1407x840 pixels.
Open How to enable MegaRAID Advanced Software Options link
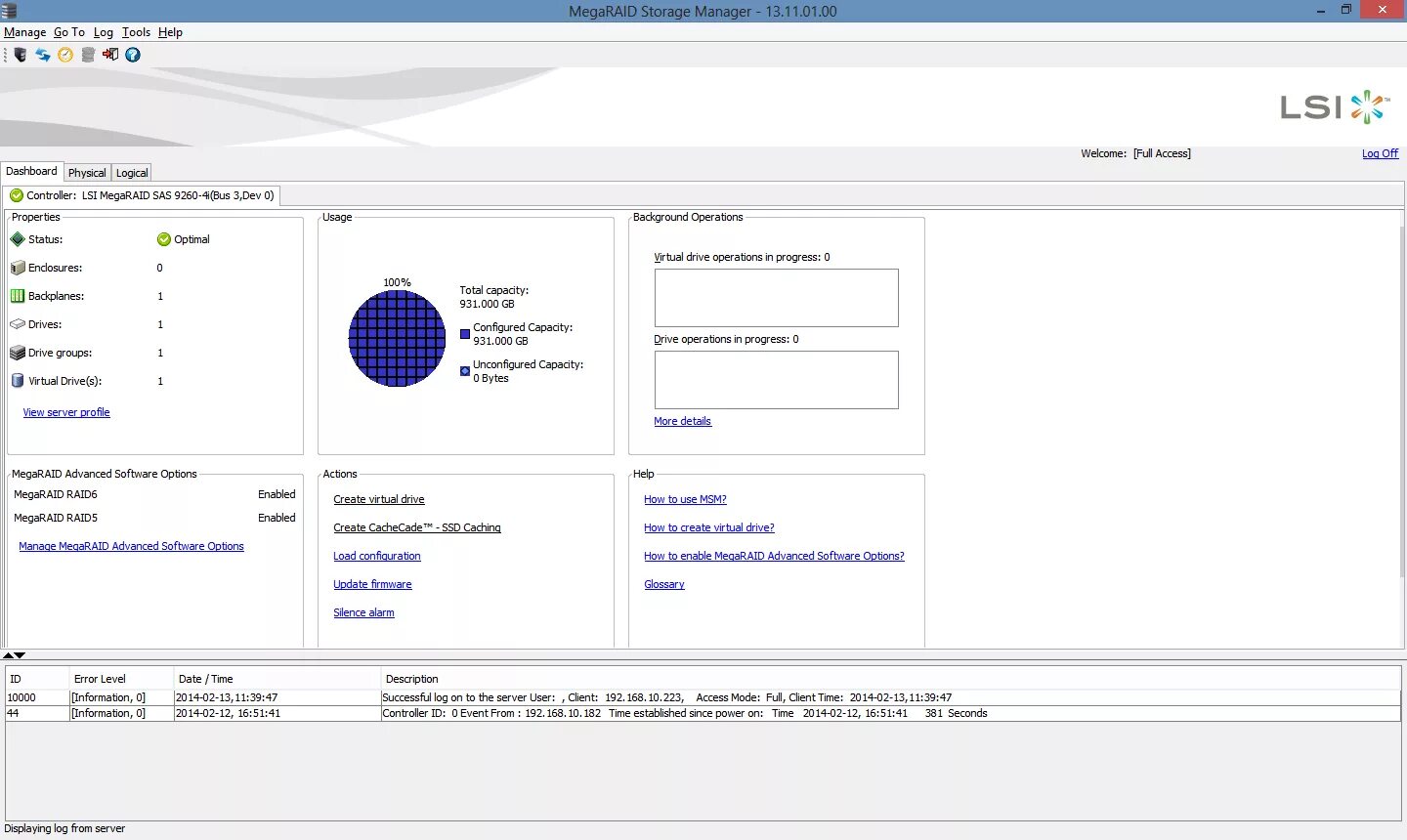point(774,556)
